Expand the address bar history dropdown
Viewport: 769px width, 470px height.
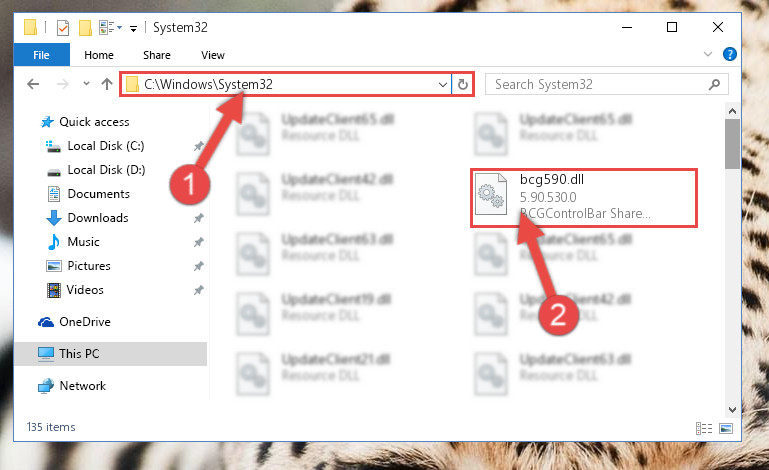click(x=442, y=84)
